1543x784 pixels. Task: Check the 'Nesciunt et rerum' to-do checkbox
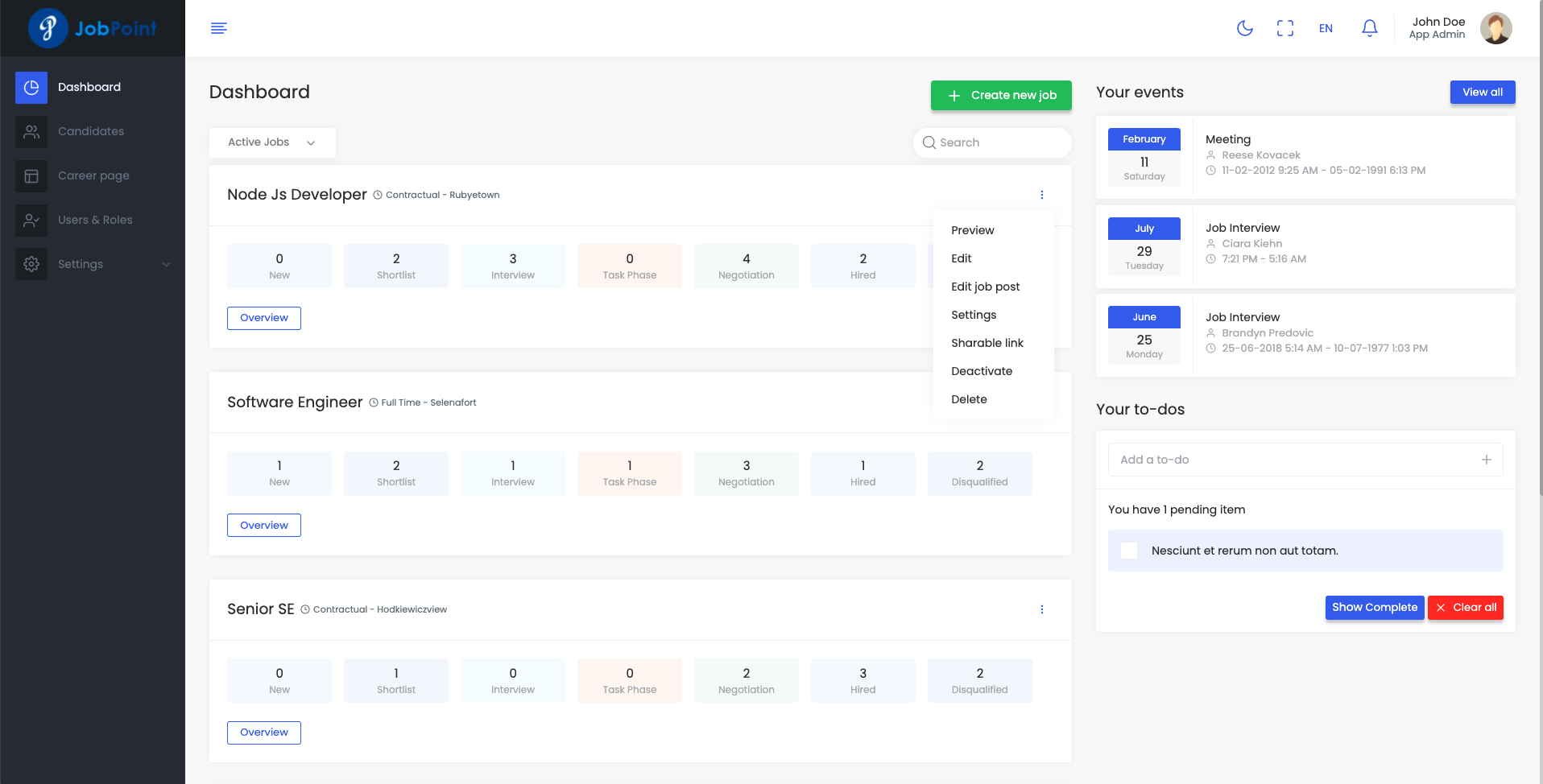[x=1129, y=551]
